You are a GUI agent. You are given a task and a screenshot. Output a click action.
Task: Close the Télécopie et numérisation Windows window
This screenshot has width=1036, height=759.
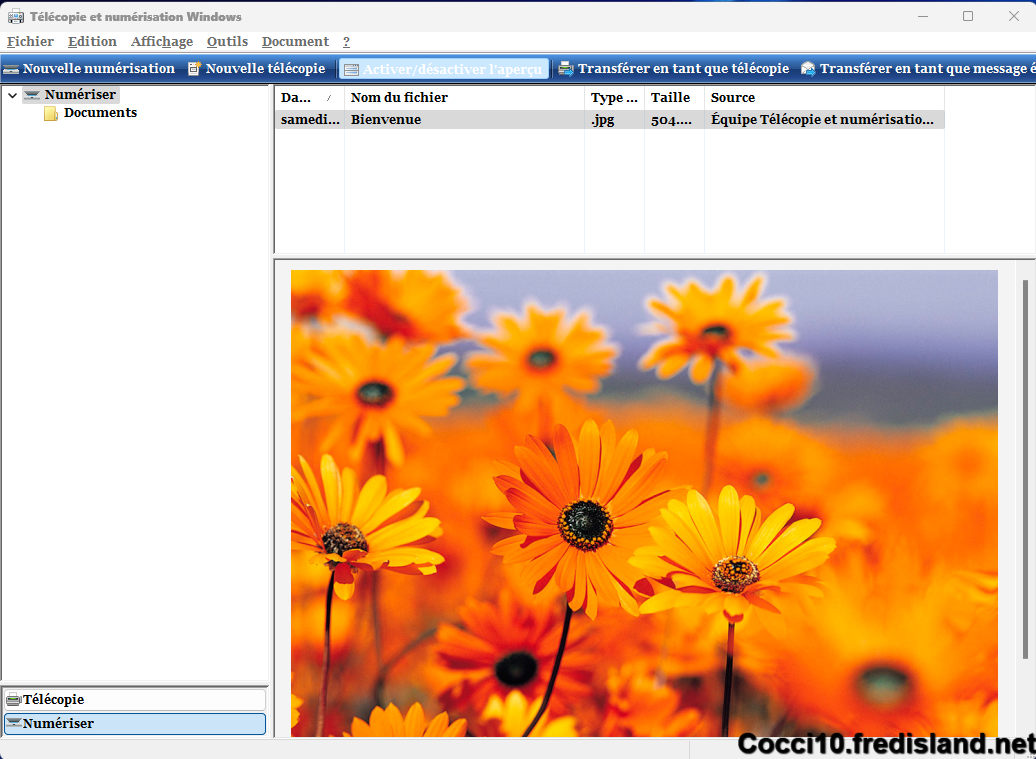pos(1014,16)
